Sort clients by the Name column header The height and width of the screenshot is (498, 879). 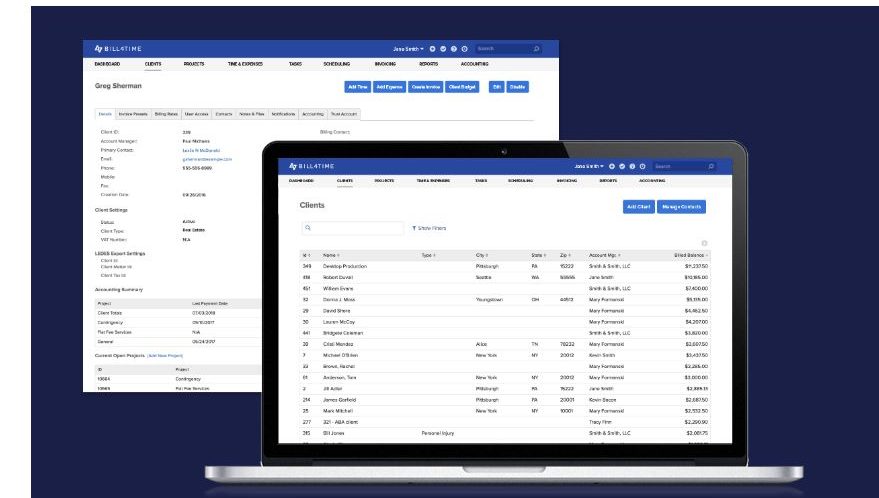[x=331, y=255]
